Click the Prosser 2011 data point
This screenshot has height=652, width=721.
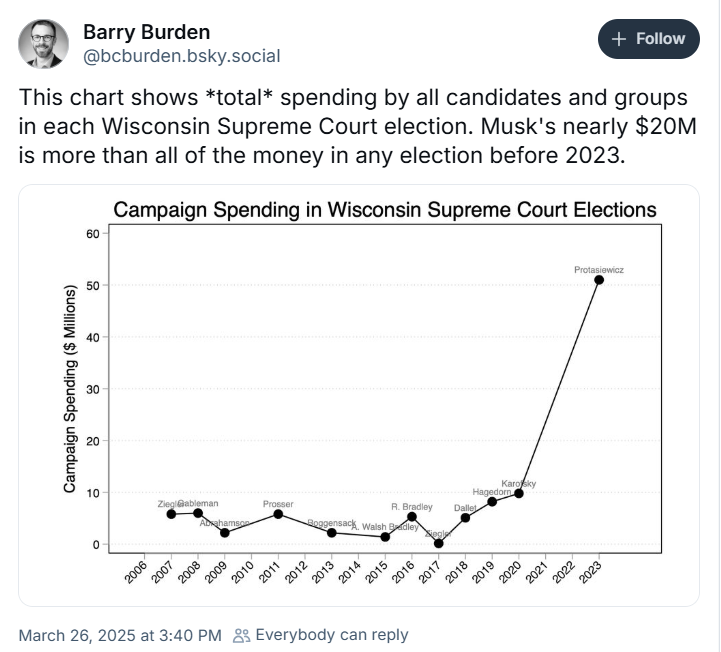point(278,514)
